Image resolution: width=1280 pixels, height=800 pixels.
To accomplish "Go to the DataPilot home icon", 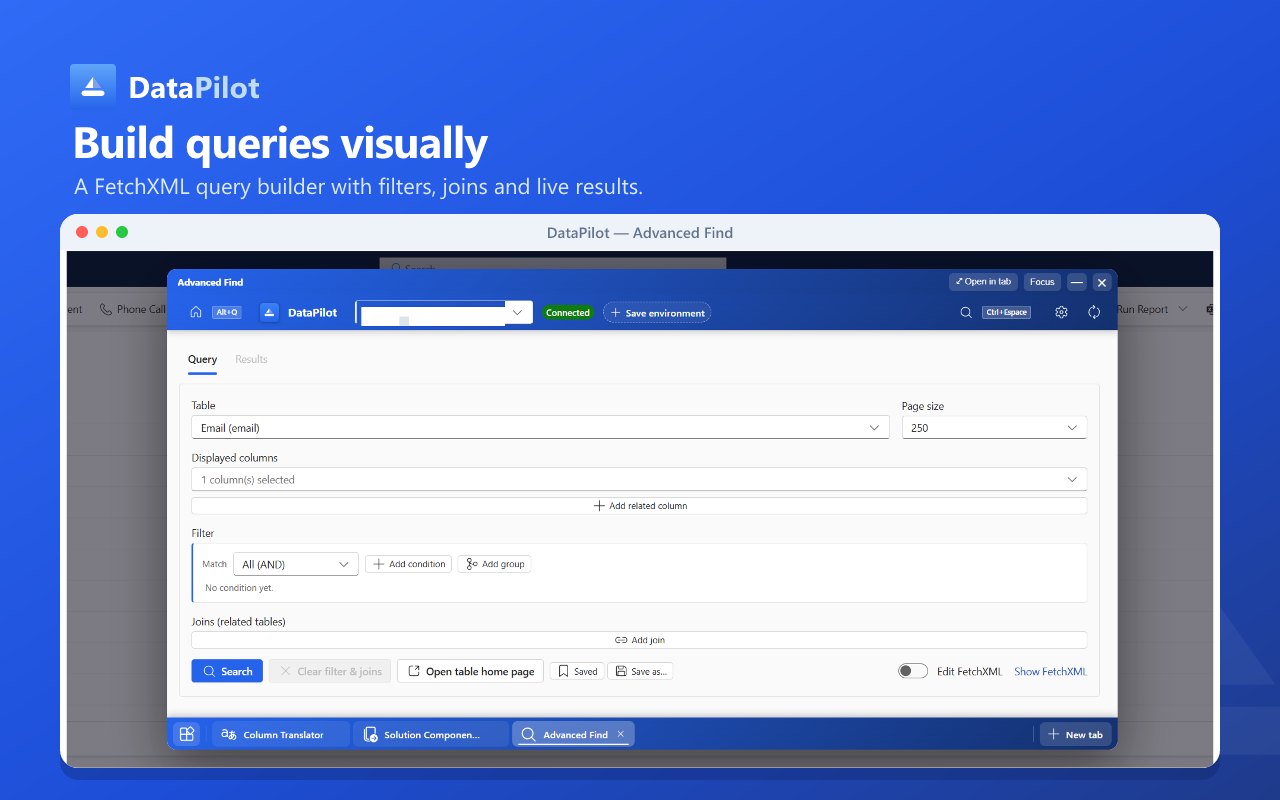I will point(196,312).
